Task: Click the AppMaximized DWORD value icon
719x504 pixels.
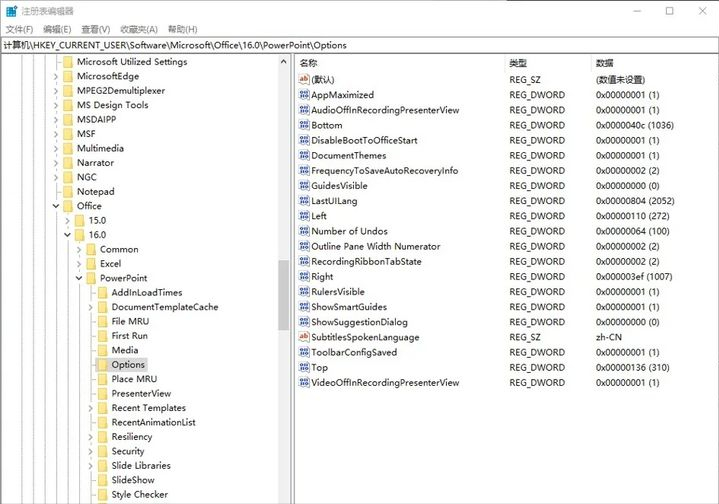Action: pos(304,95)
